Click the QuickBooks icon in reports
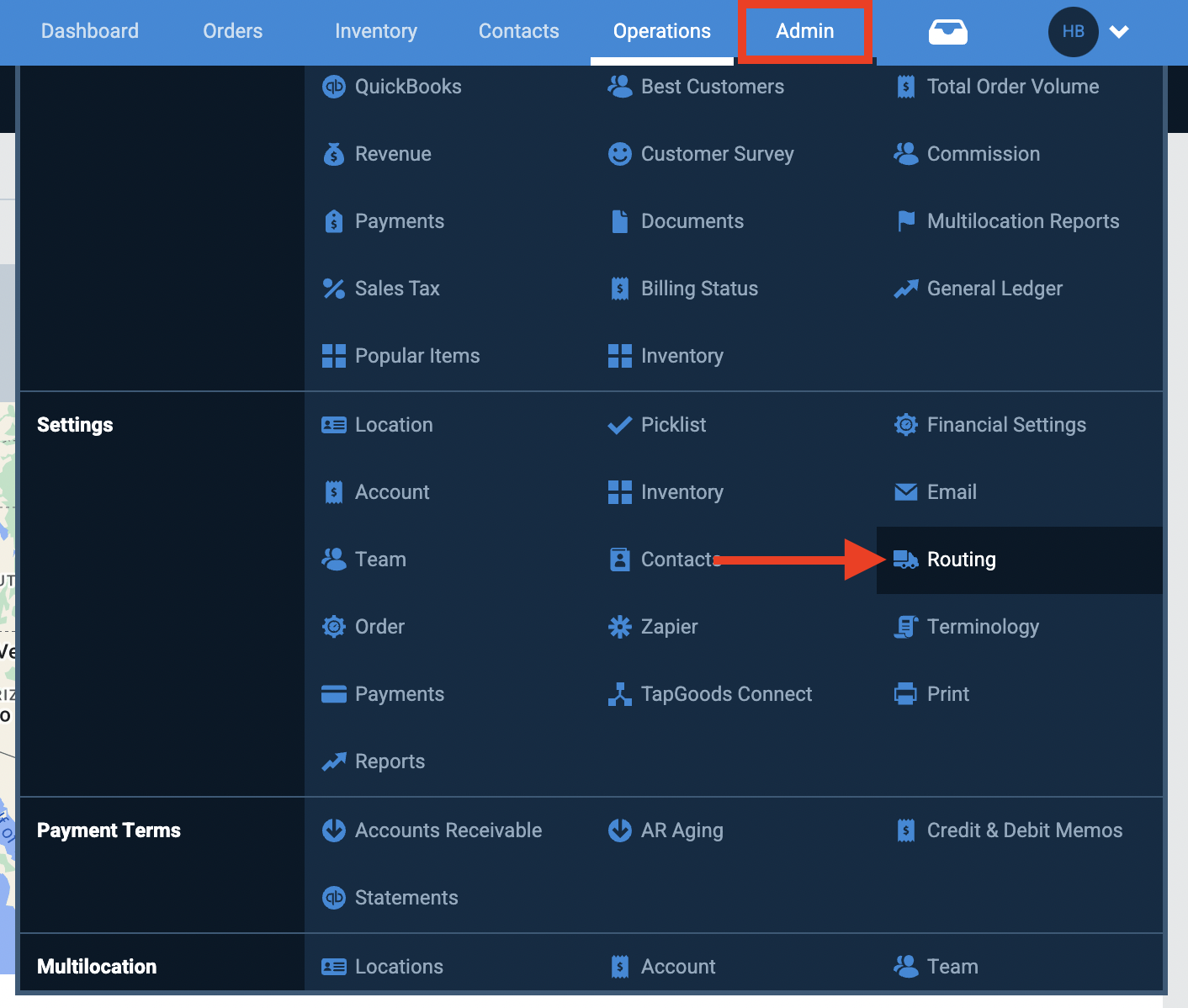Viewport: 1188px width, 1008px height. pyautogui.click(x=334, y=87)
